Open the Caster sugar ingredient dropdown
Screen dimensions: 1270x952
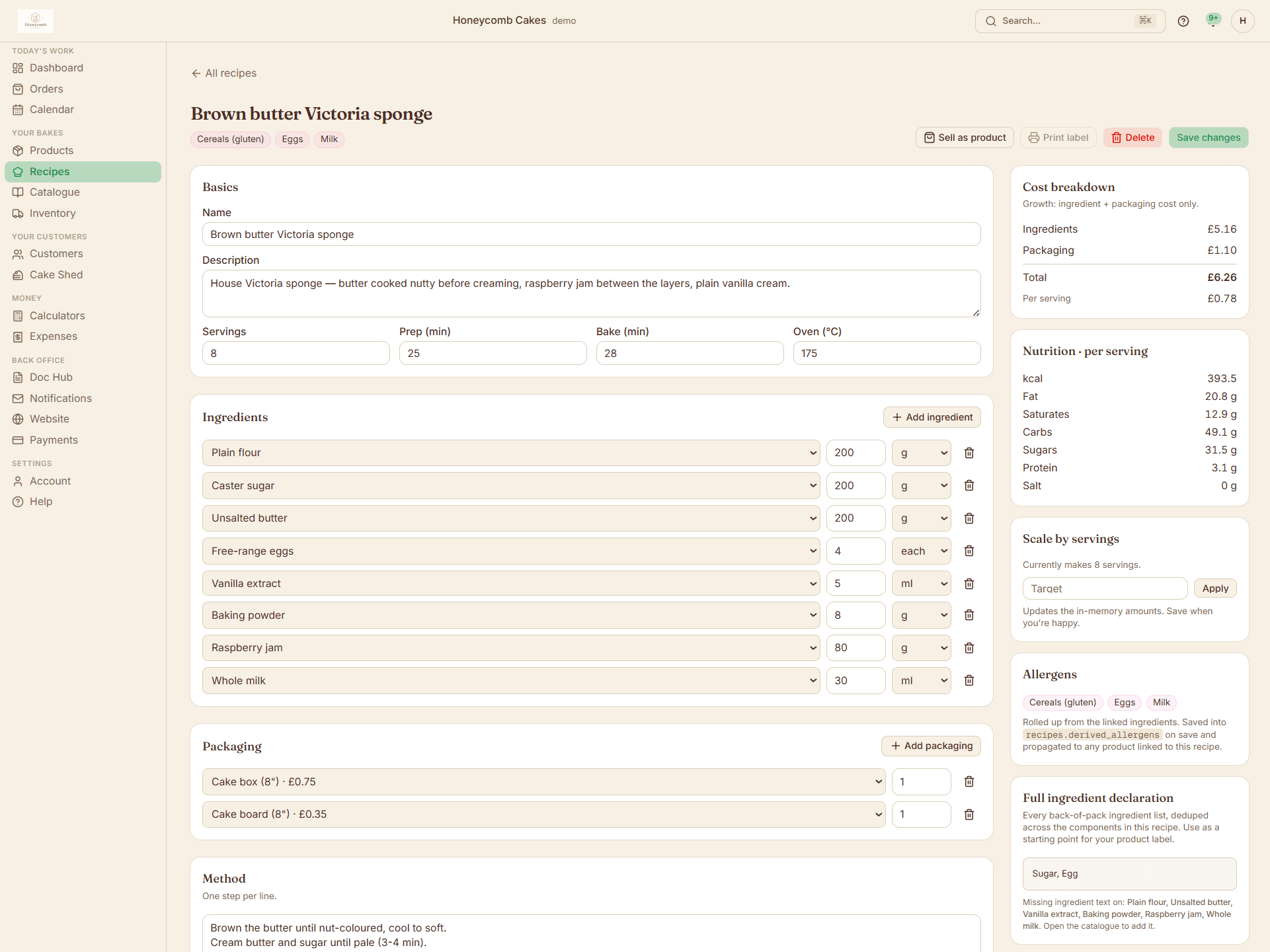click(511, 485)
